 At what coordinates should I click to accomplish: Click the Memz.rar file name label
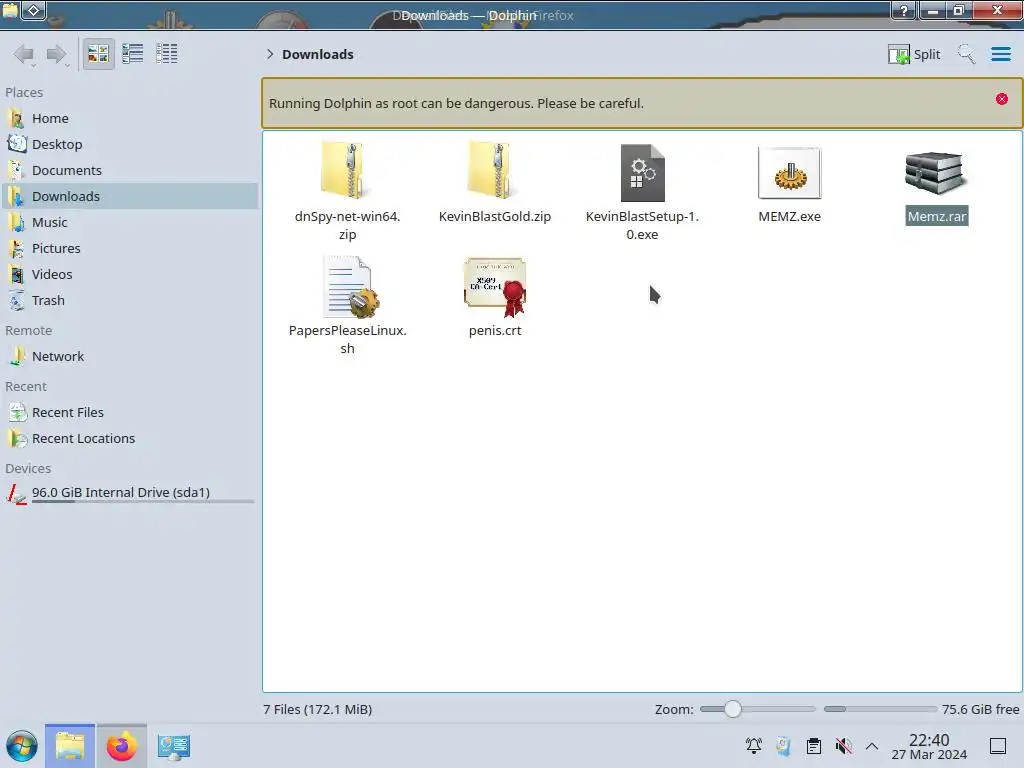(x=936, y=216)
